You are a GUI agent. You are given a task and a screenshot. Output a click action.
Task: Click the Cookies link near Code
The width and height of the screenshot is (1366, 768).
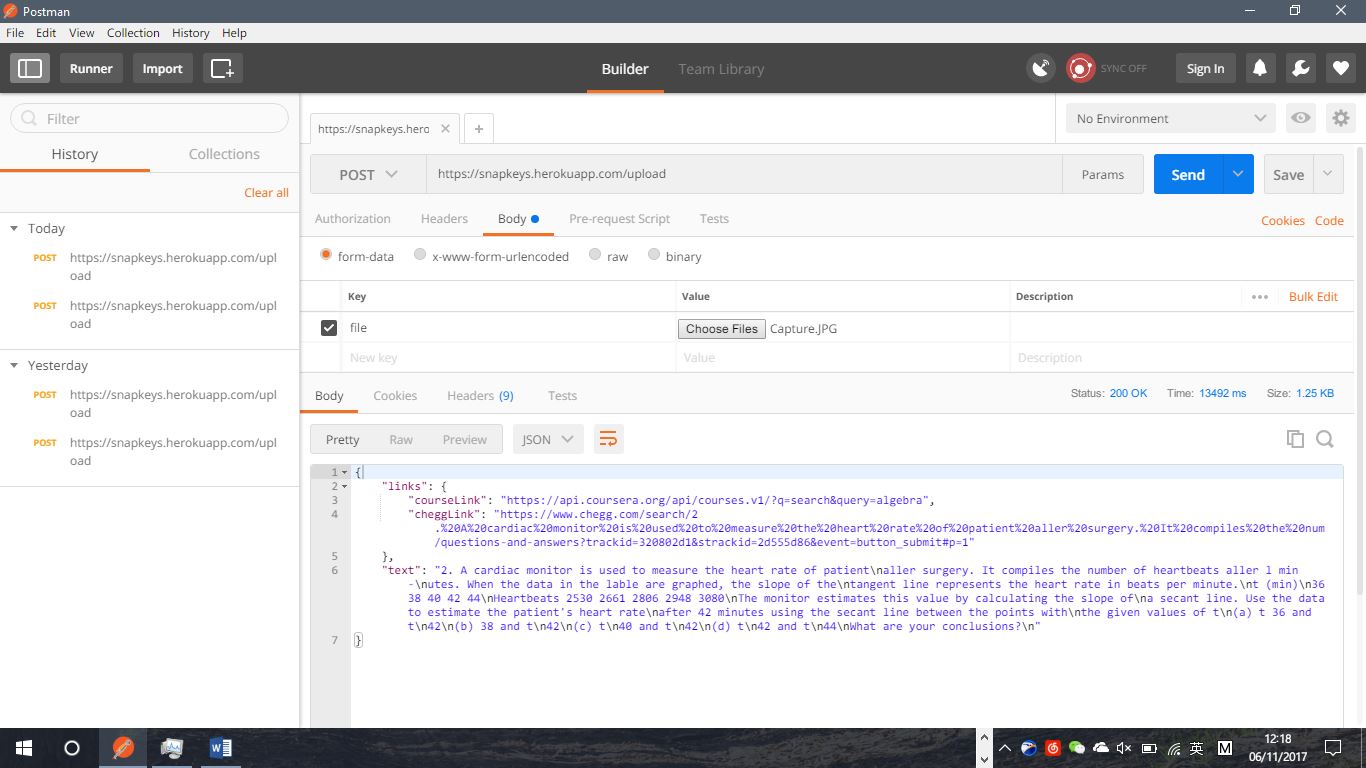point(1282,220)
